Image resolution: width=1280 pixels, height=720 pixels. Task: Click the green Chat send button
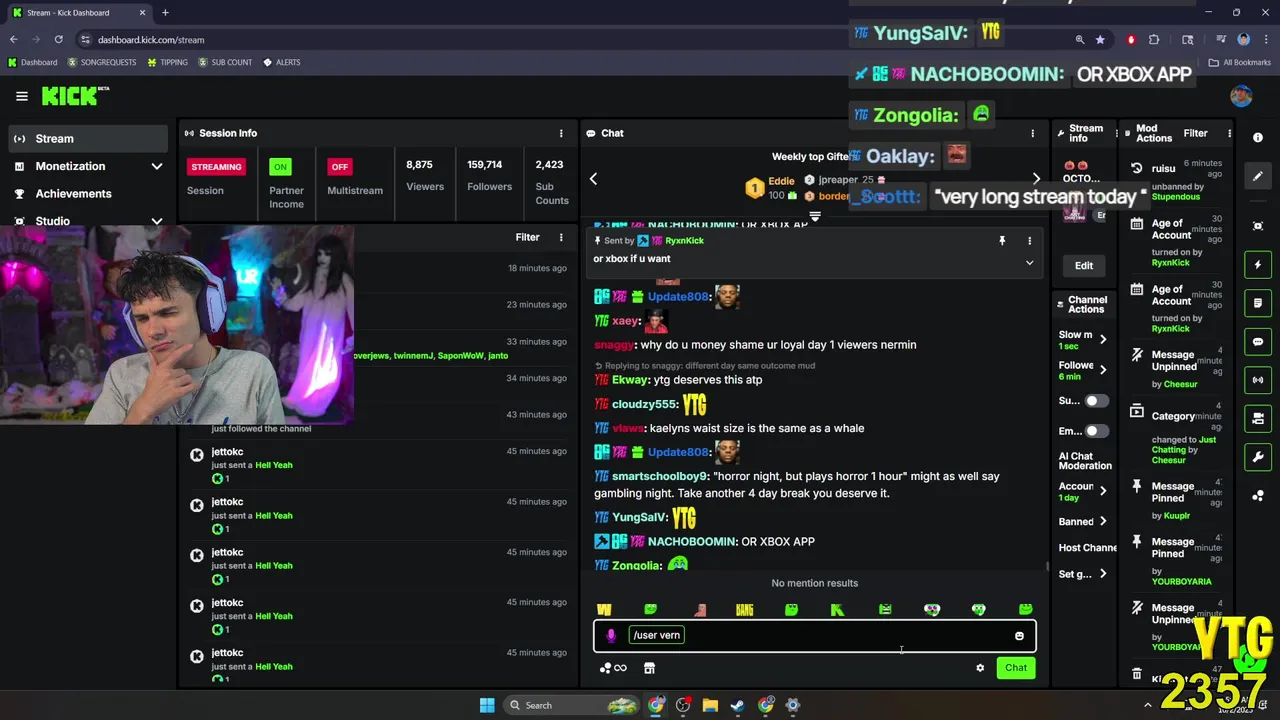coord(1016,668)
